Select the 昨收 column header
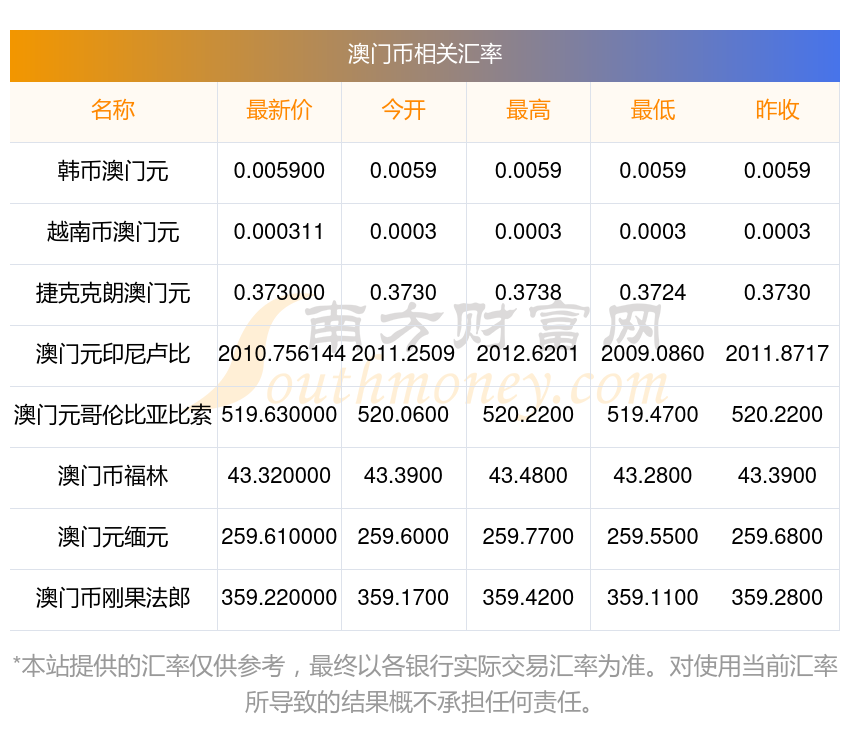 point(777,110)
